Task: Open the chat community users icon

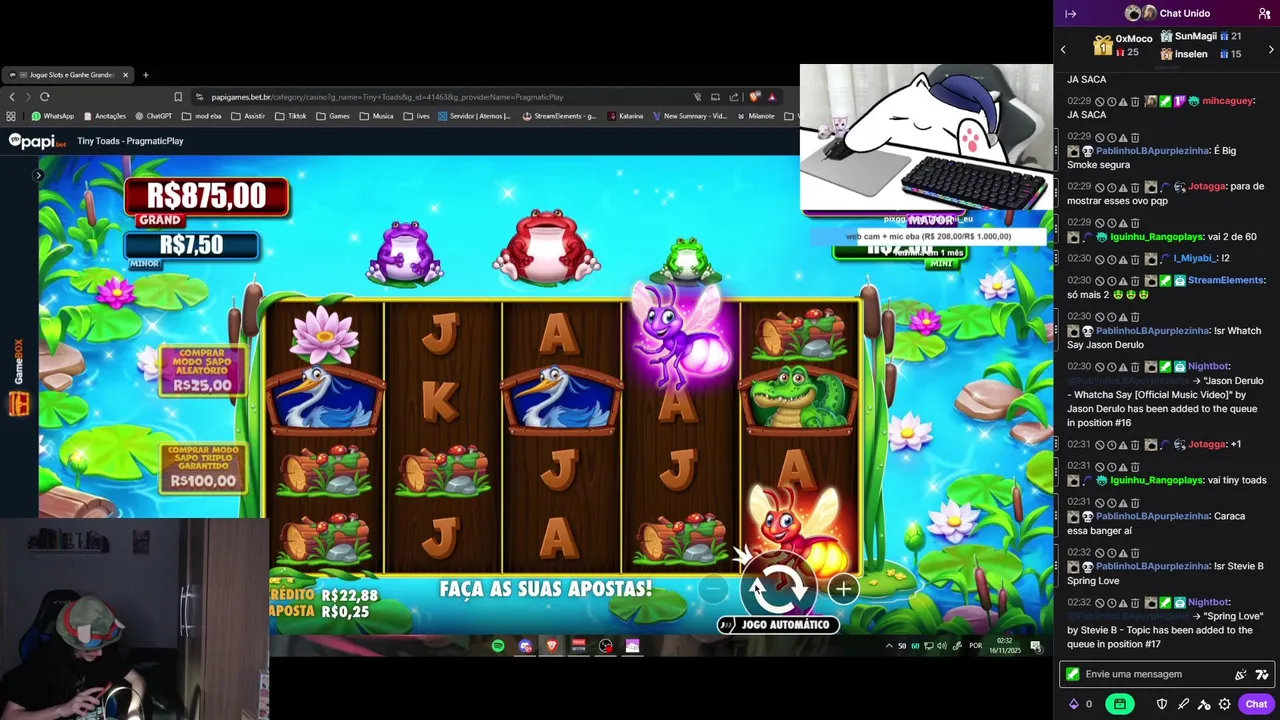Action: [1264, 14]
